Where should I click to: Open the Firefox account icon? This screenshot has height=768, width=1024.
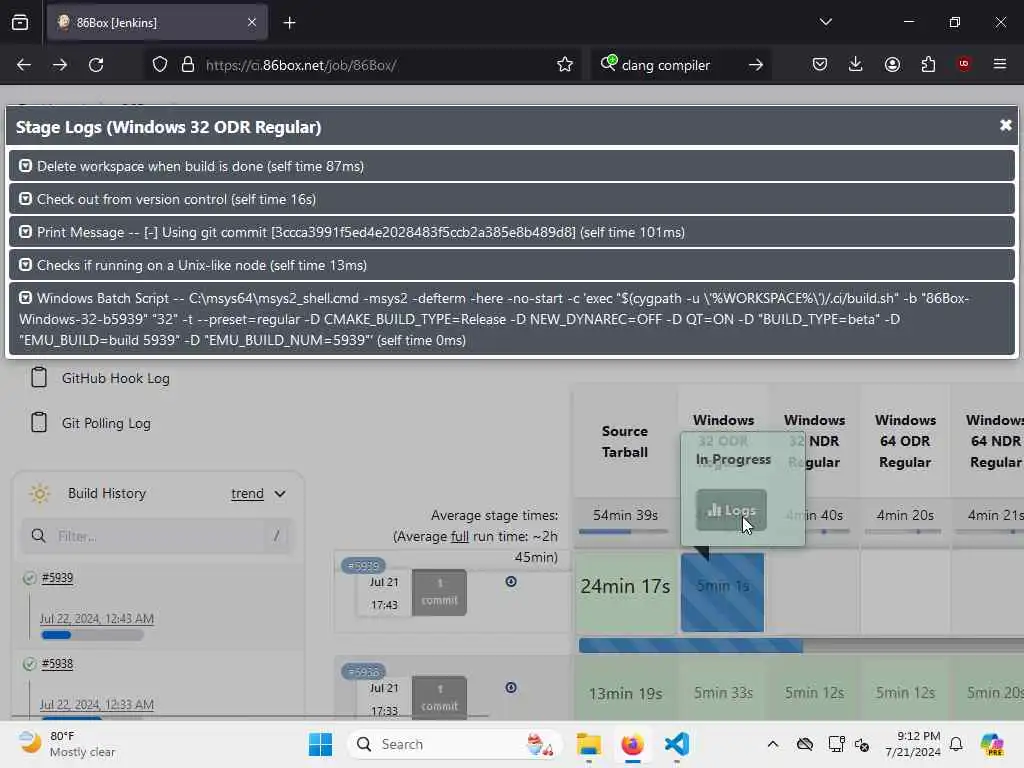pyautogui.click(x=892, y=64)
